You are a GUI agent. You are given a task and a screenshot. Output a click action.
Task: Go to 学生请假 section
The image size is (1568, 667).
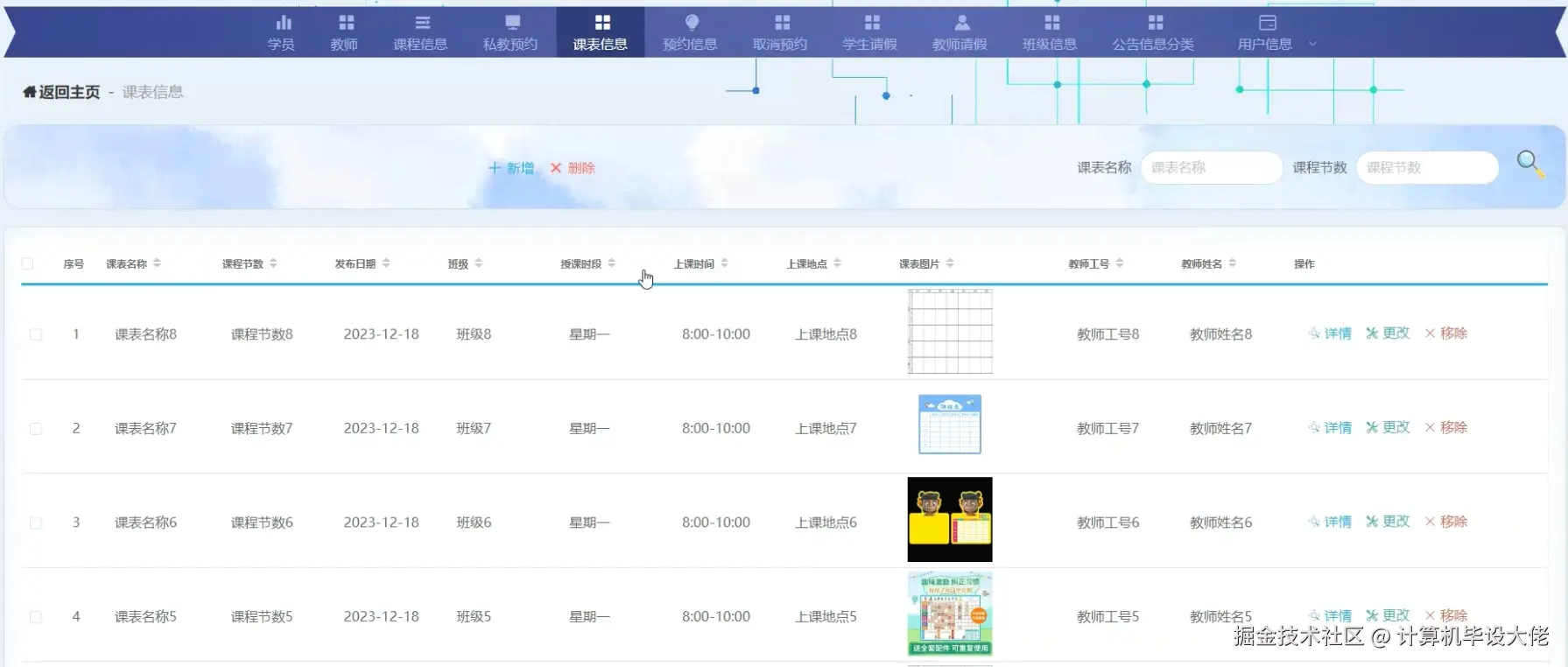point(870,33)
